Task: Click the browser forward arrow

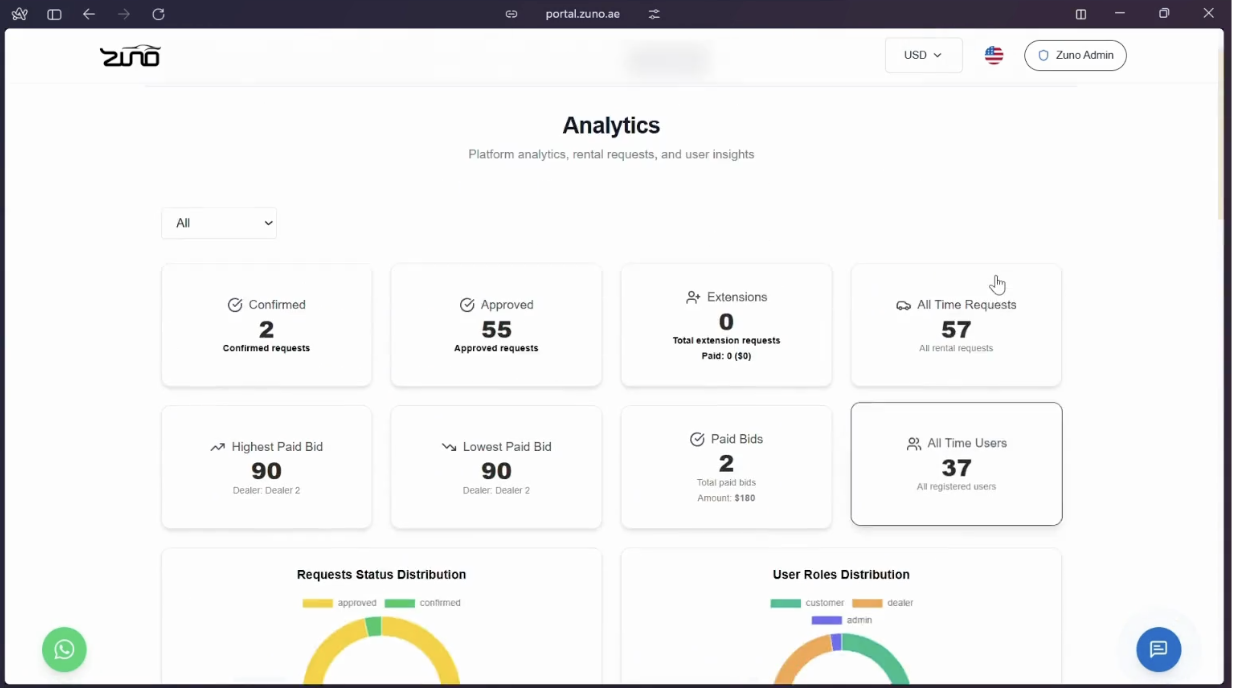Action: click(124, 14)
